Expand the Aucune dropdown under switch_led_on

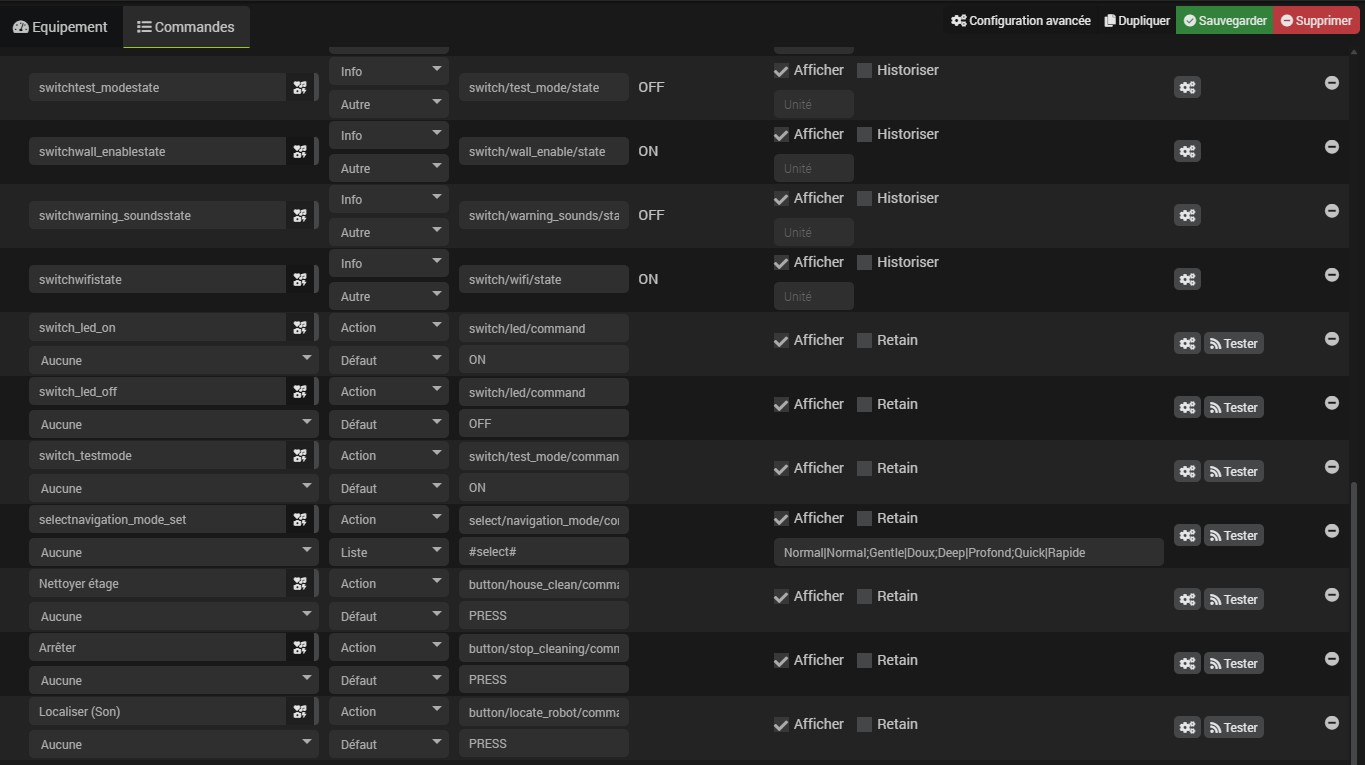click(x=173, y=360)
